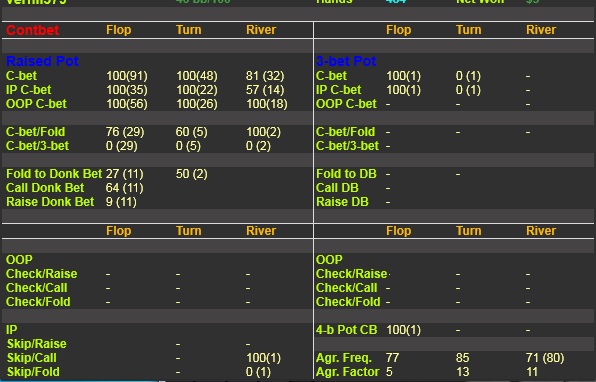Click the red 'Contbet' header label

pyautogui.click(x=33, y=30)
